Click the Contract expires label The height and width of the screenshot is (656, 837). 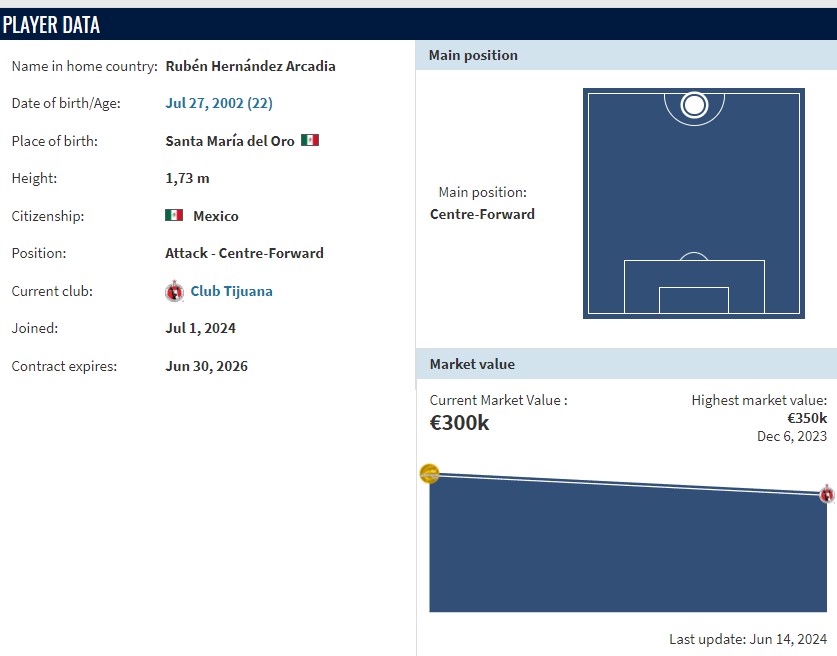(x=64, y=366)
